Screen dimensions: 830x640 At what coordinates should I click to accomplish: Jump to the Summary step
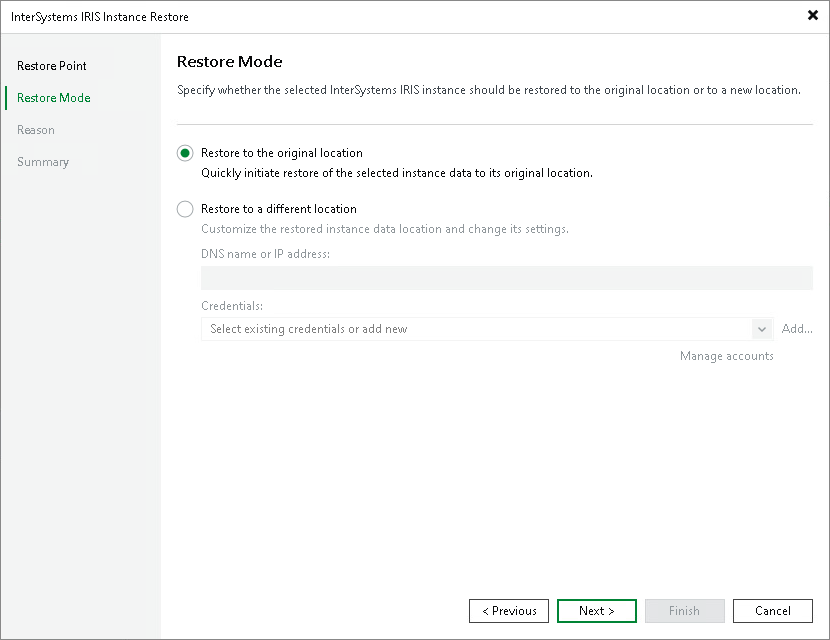43,162
